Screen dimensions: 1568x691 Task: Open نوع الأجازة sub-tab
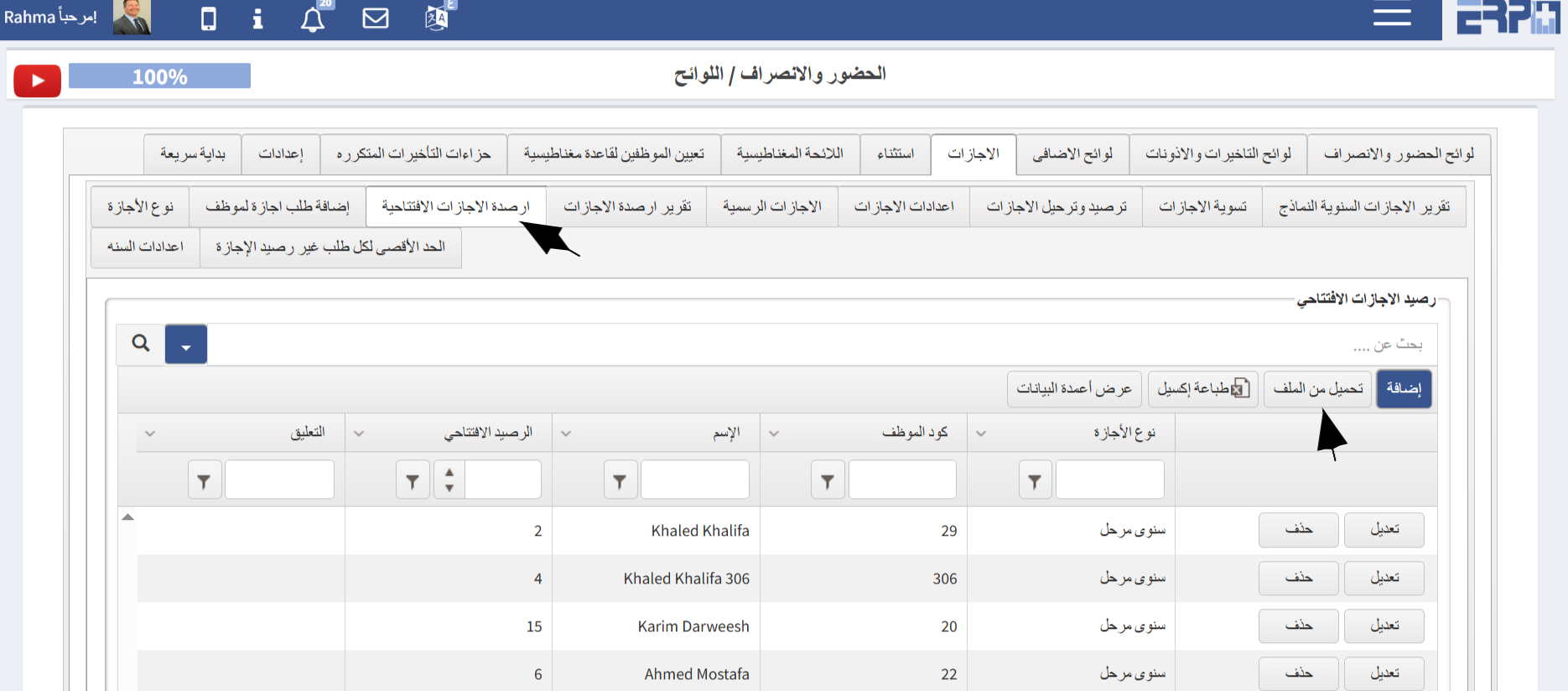(140, 206)
